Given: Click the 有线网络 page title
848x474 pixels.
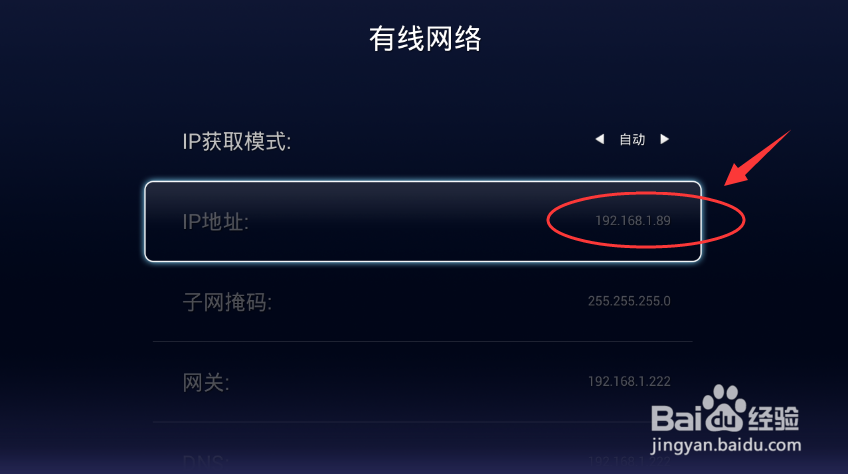Looking at the screenshot, I should coord(425,39).
